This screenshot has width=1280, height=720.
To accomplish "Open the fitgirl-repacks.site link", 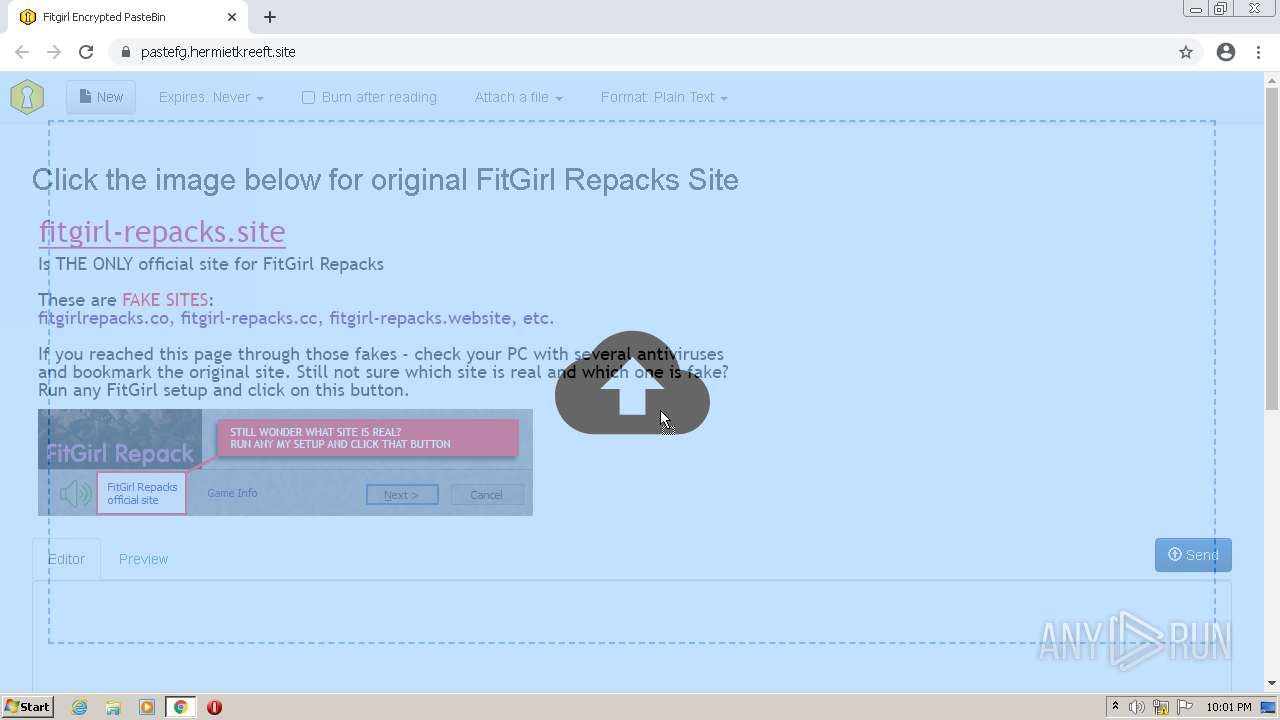I will point(162,231).
